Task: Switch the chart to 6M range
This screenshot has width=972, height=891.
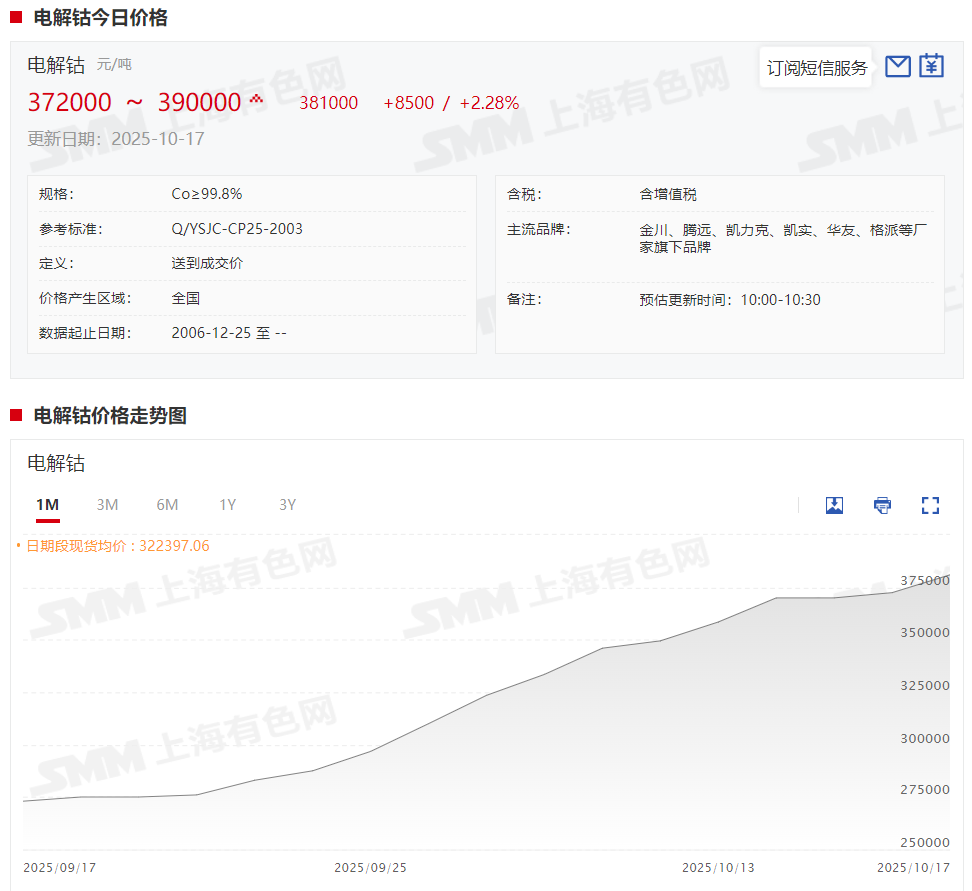Action: [x=167, y=505]
